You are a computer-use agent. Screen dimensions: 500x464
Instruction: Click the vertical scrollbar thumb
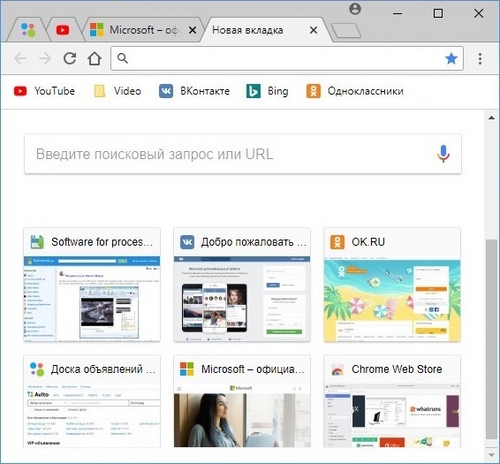(x=491, y=339)
